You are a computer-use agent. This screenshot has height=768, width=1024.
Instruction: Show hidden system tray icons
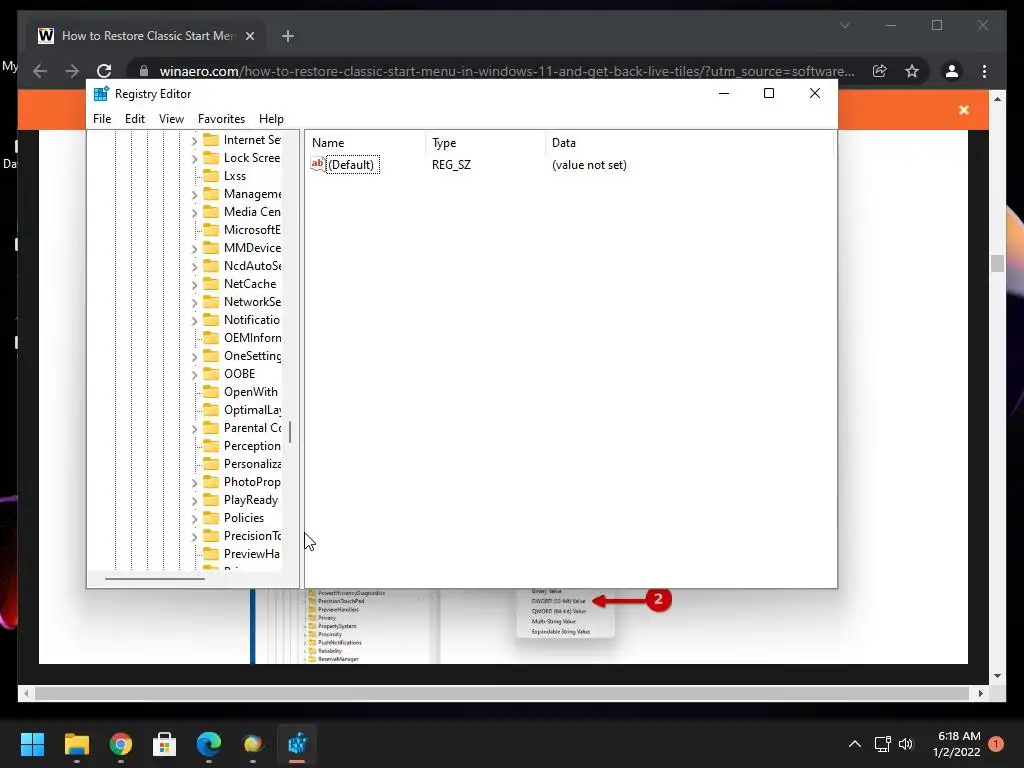(855, 744)
